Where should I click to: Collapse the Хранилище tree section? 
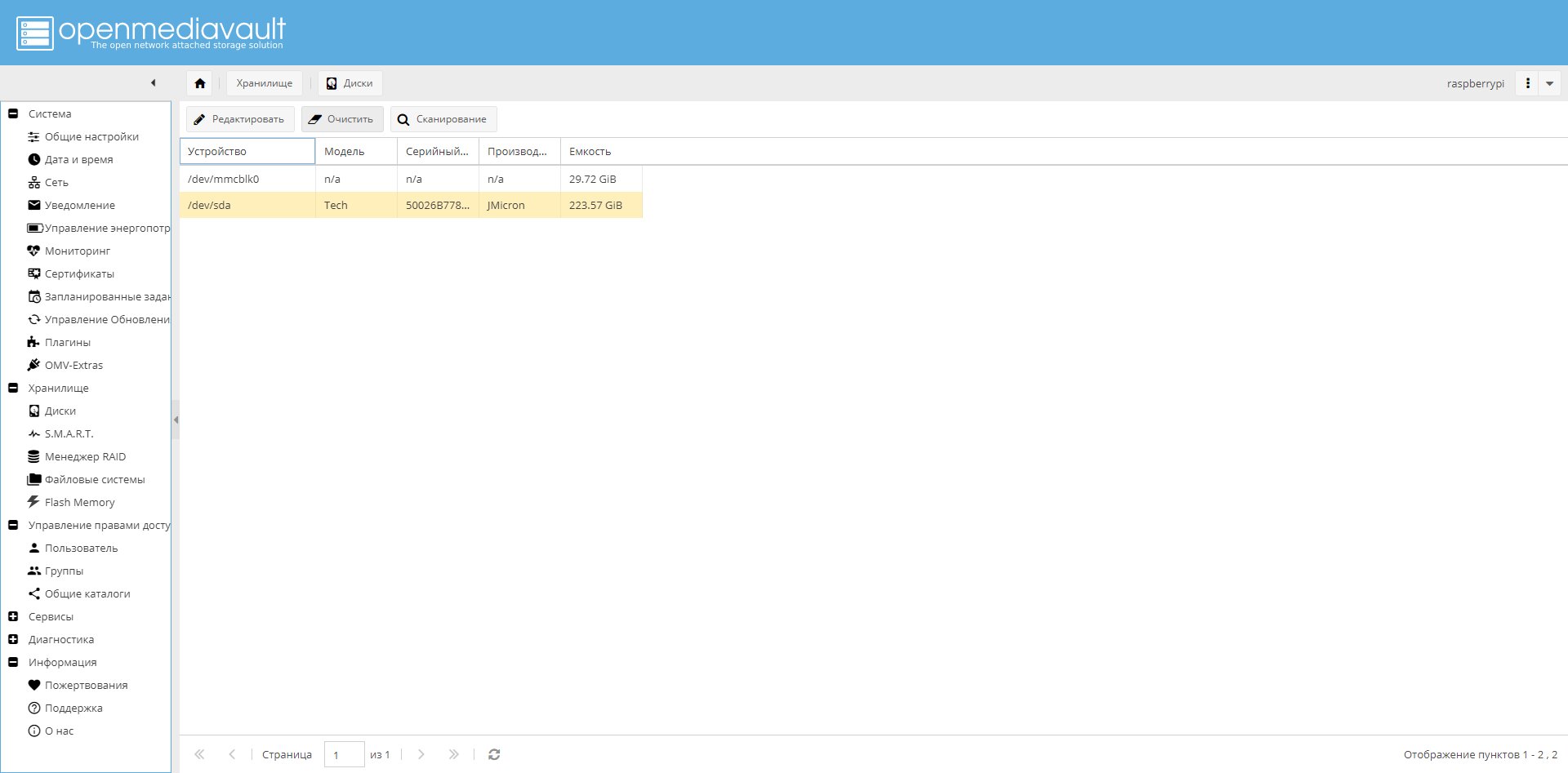coord(13,388)
